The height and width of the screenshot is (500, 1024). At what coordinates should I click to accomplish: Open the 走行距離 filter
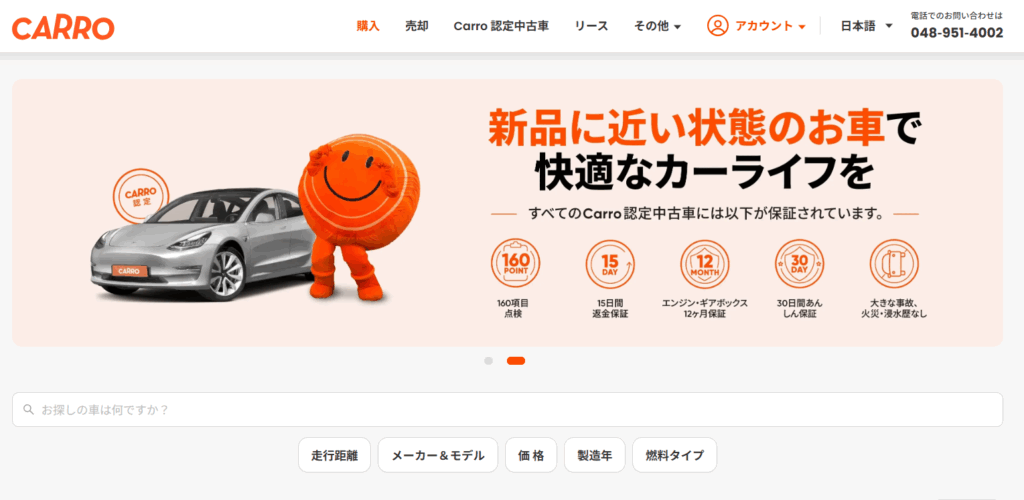point(334,455)
